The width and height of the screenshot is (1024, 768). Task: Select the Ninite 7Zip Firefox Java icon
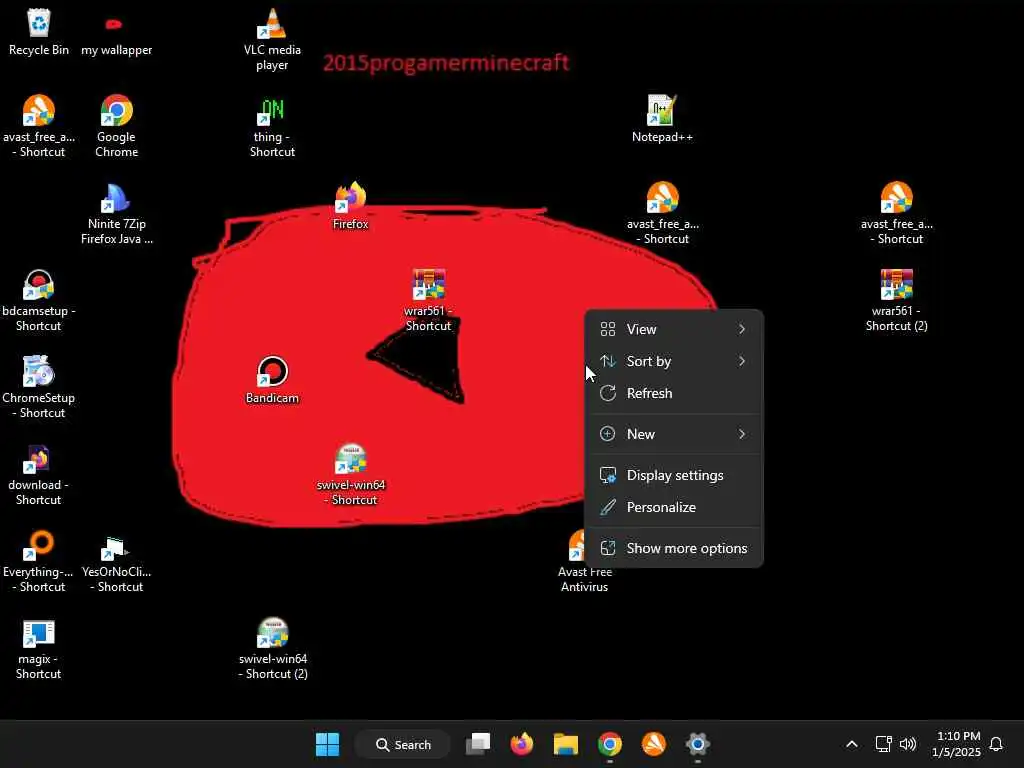[116, 213]
